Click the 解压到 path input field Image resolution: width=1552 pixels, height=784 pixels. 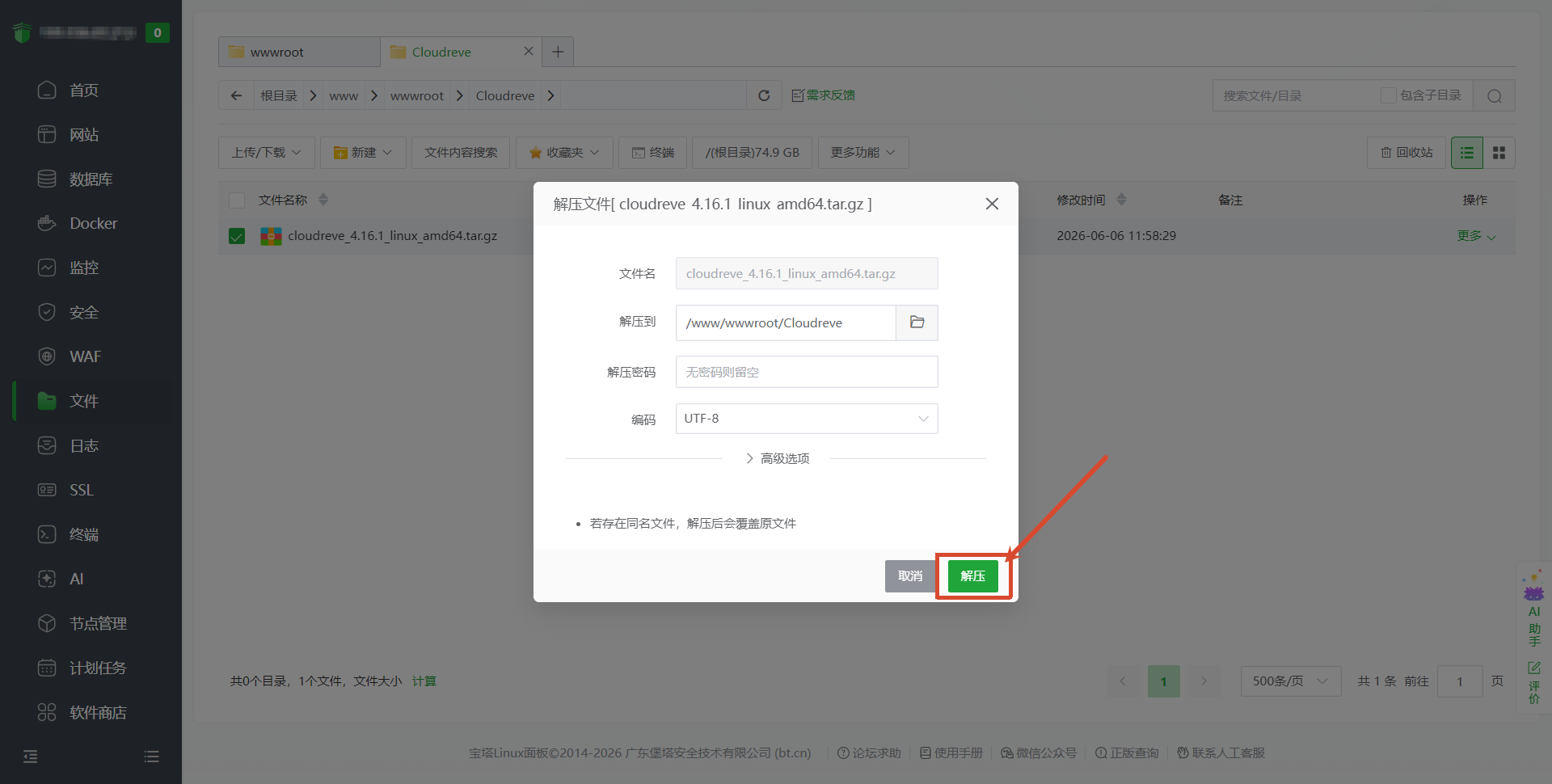pyautogui.click(x=786, y=322)
